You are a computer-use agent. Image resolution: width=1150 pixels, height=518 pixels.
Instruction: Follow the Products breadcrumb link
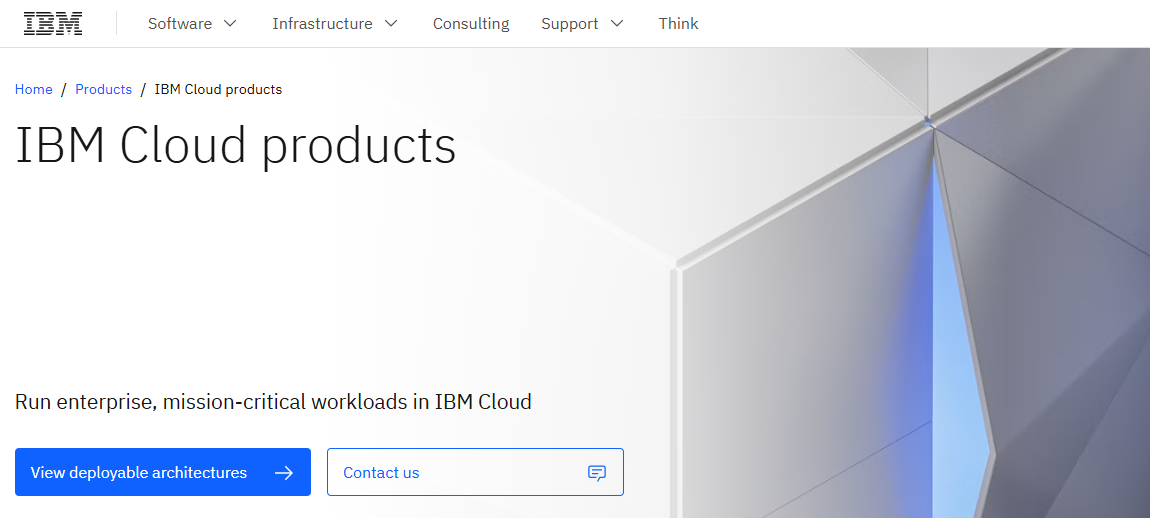click(x=103, y=90)
